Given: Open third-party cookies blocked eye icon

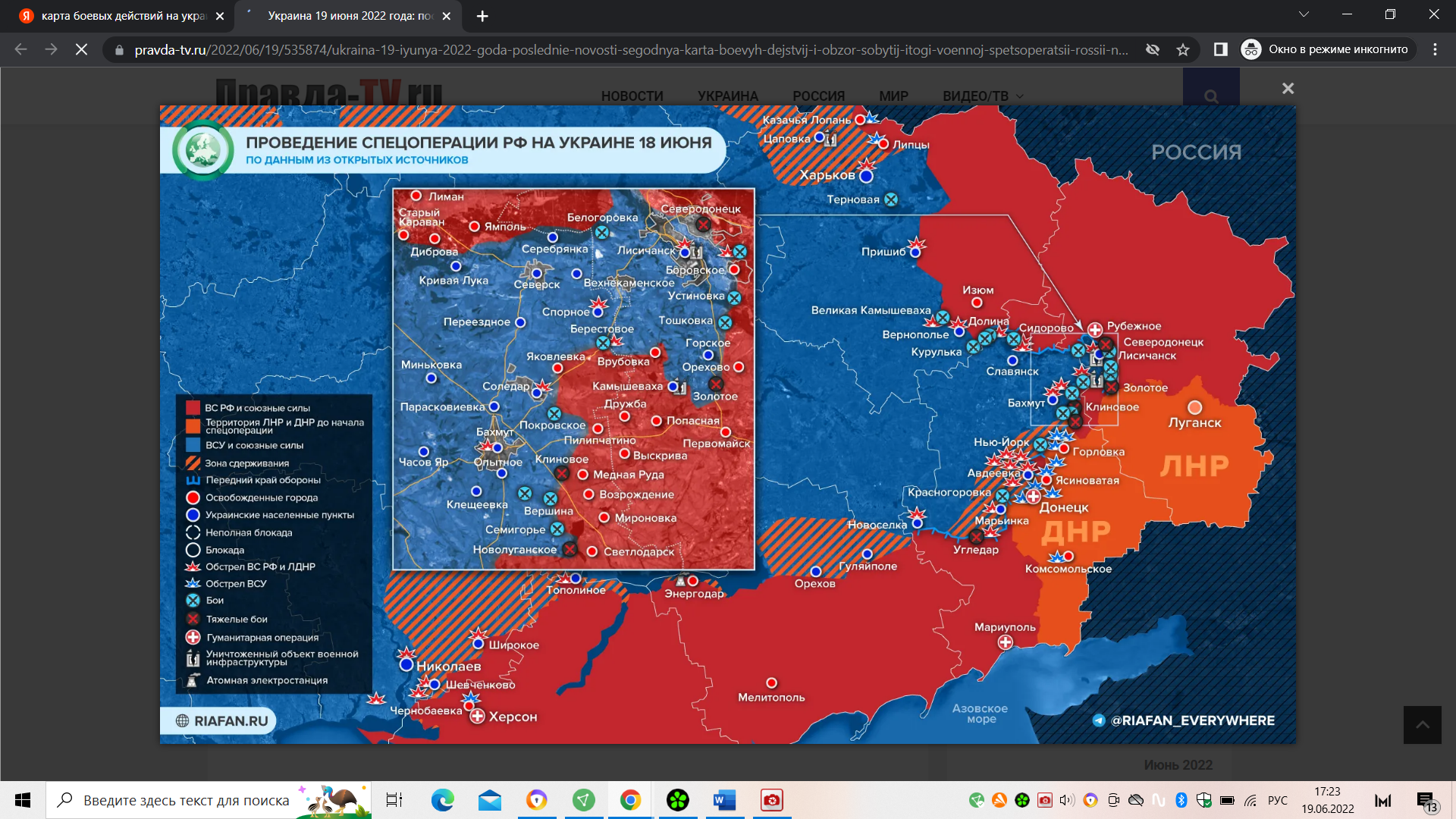Looking at the screenshot, I should (x=1153, y=49).
